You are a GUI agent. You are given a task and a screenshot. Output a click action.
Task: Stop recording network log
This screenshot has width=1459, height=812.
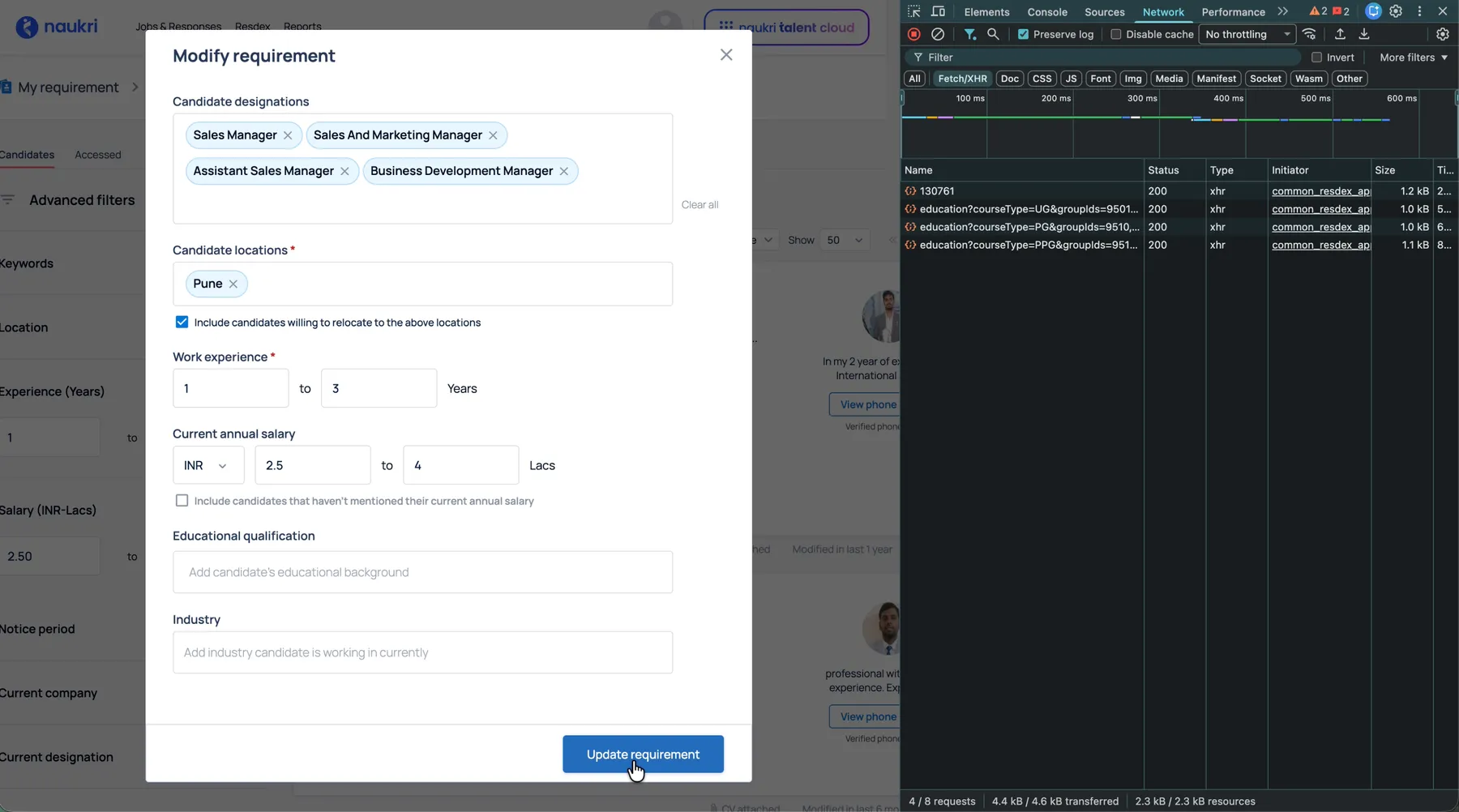coord(914,34)
